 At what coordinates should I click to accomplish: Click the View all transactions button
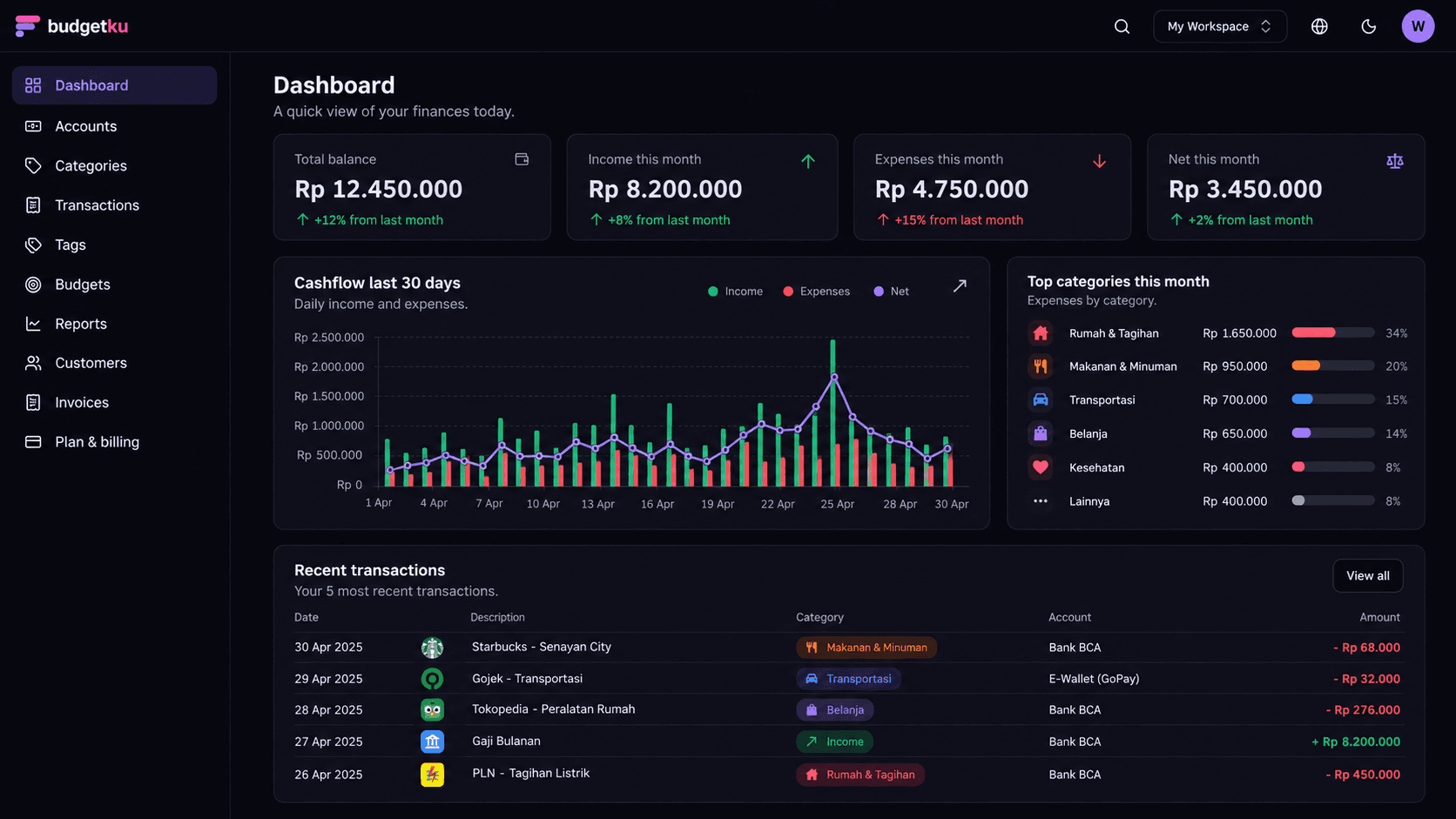point(1367,575)
